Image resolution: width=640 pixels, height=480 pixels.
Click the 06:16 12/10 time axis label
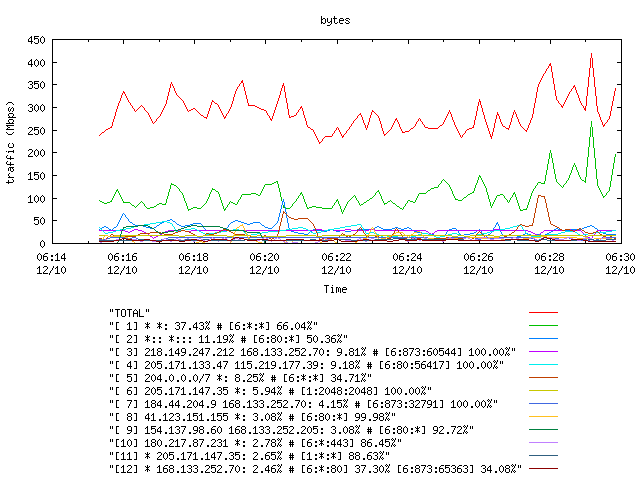click(122, 264)
